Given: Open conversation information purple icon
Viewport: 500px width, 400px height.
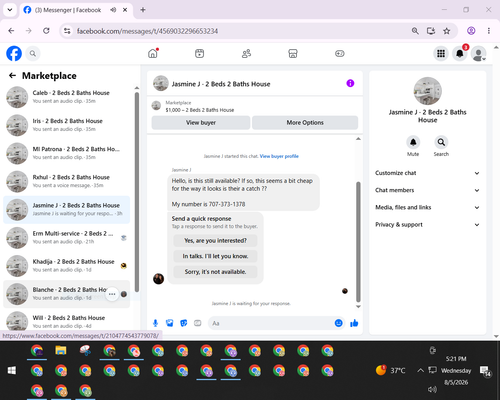Looking at the screenshot, I should pyautogui.click(x=350, y=83).
